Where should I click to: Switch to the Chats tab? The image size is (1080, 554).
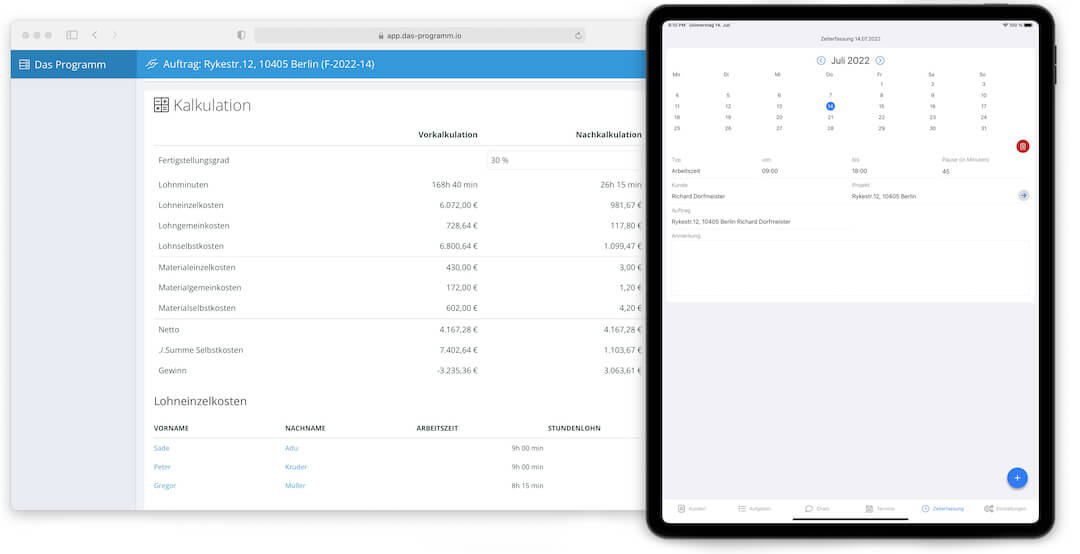point(818,509)
